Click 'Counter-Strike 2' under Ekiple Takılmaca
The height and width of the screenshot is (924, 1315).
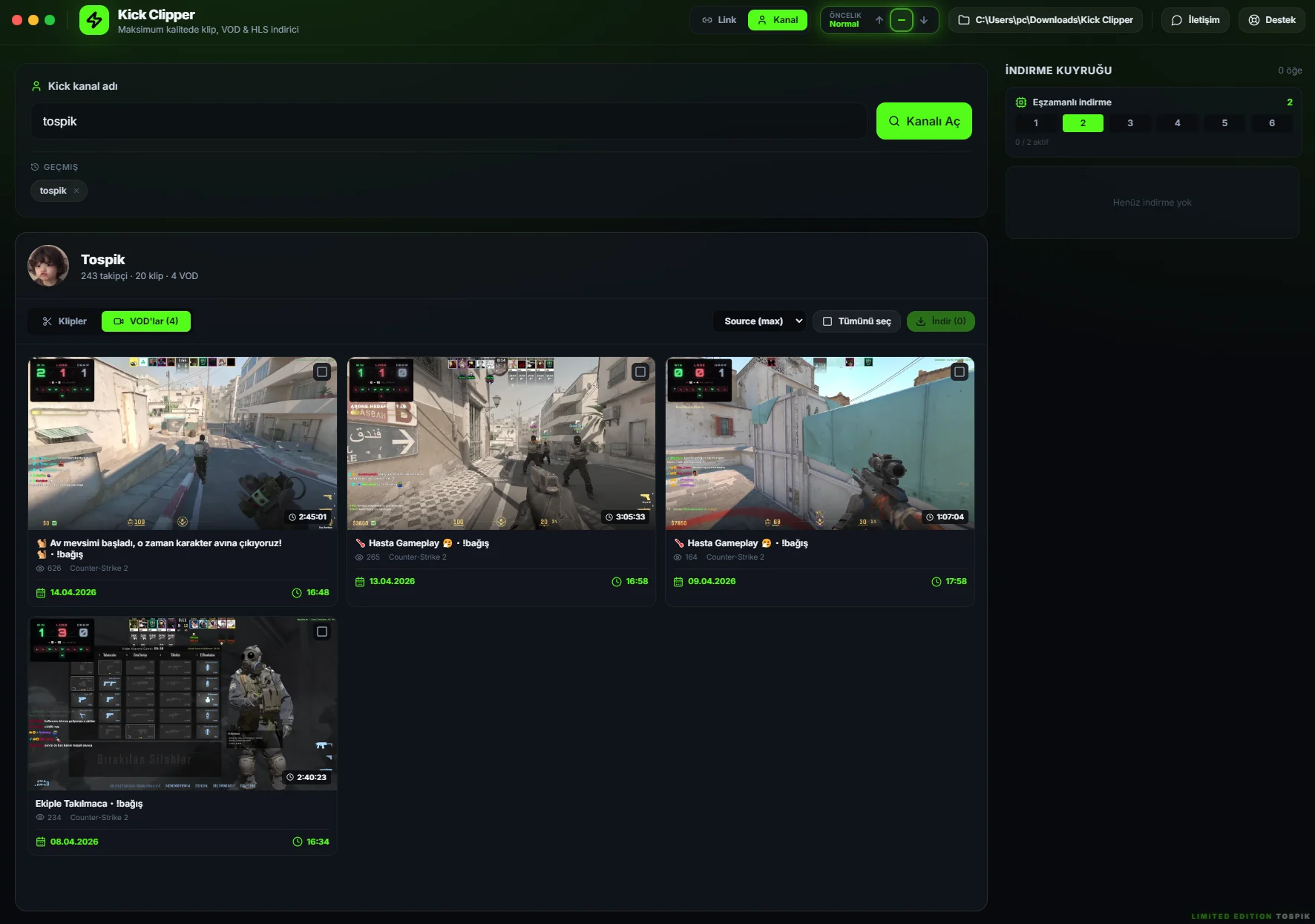[99, 818]
